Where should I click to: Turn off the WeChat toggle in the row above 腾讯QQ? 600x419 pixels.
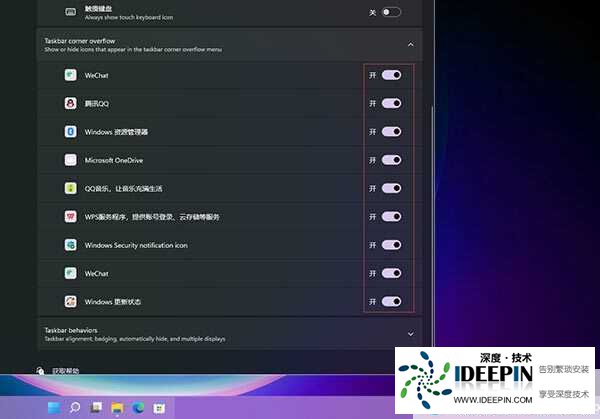tap(391, 75)
